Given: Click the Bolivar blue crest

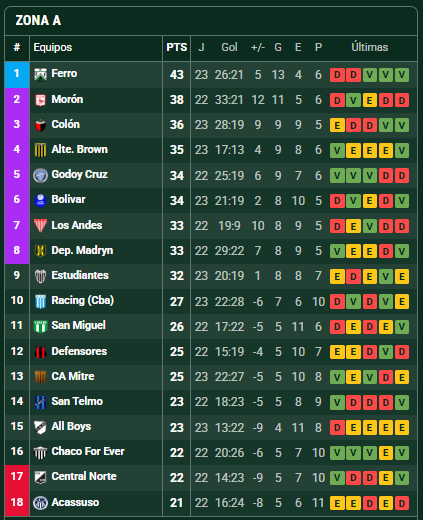Looking at the screenshot, I should (40, 200).
